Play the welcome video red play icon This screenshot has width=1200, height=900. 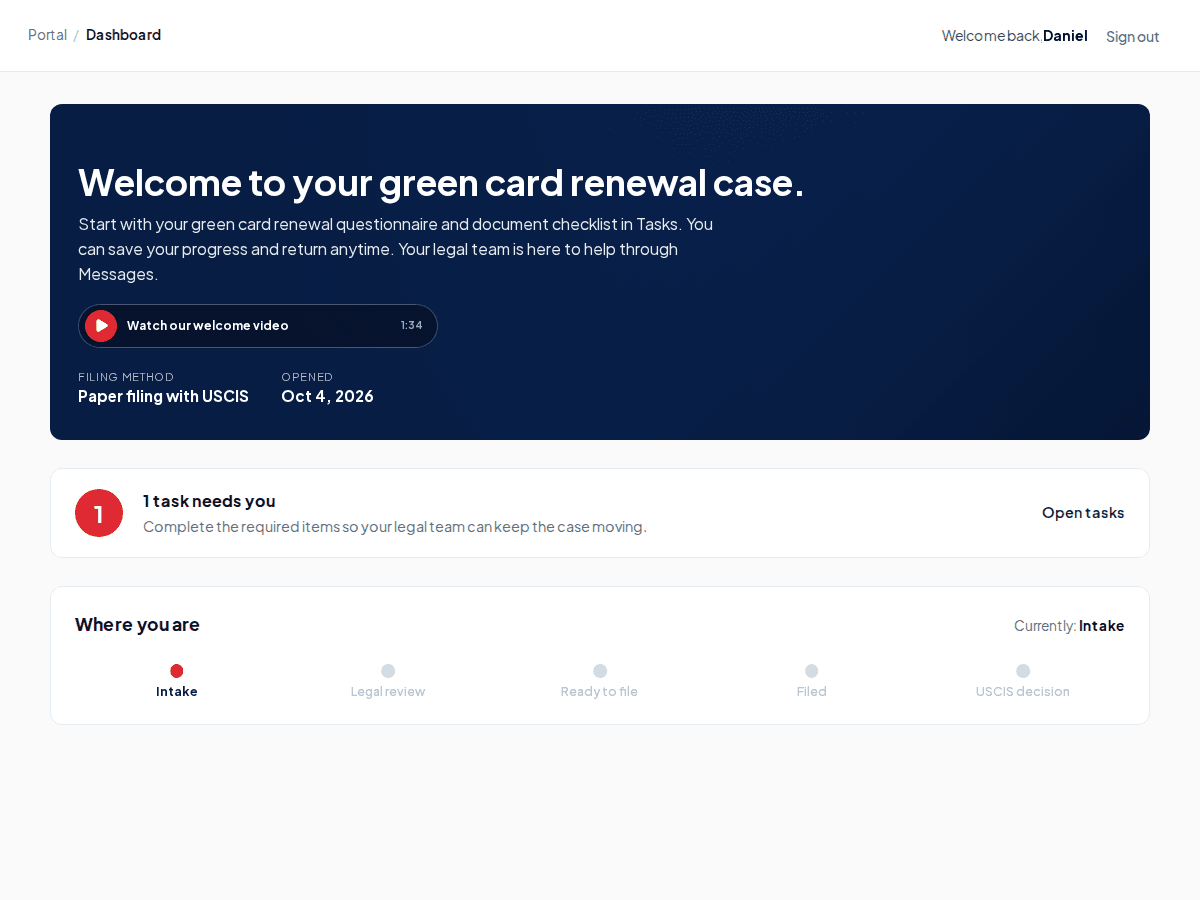(x=101, y=326)
